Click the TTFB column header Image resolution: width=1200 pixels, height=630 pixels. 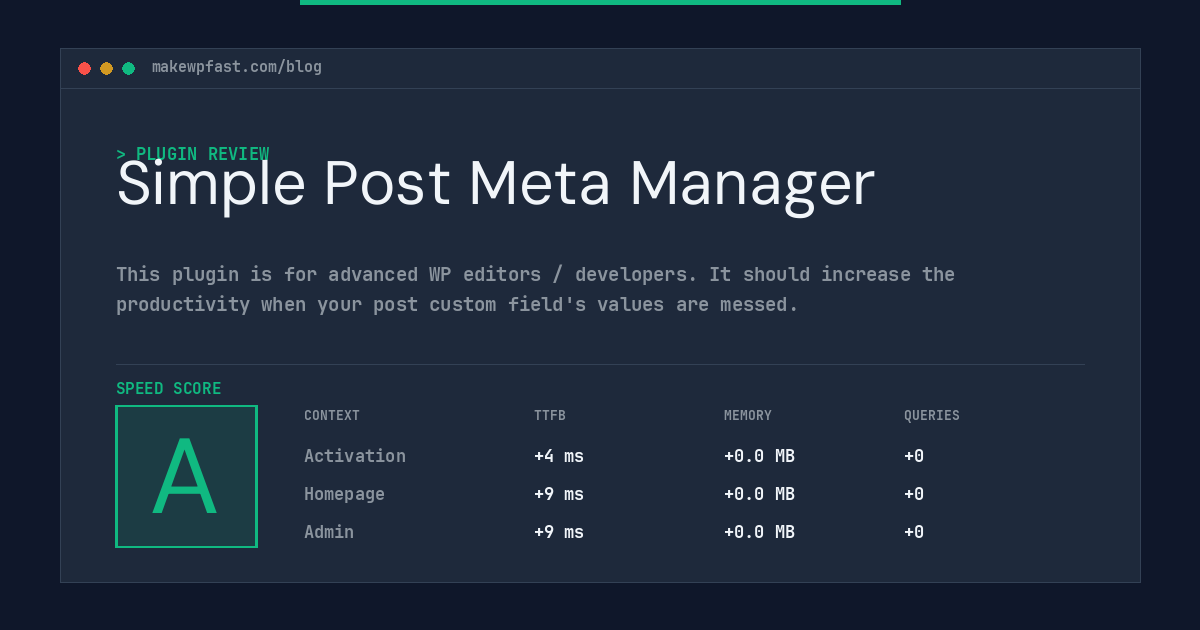pyautogui.click(x=550, y=416)
